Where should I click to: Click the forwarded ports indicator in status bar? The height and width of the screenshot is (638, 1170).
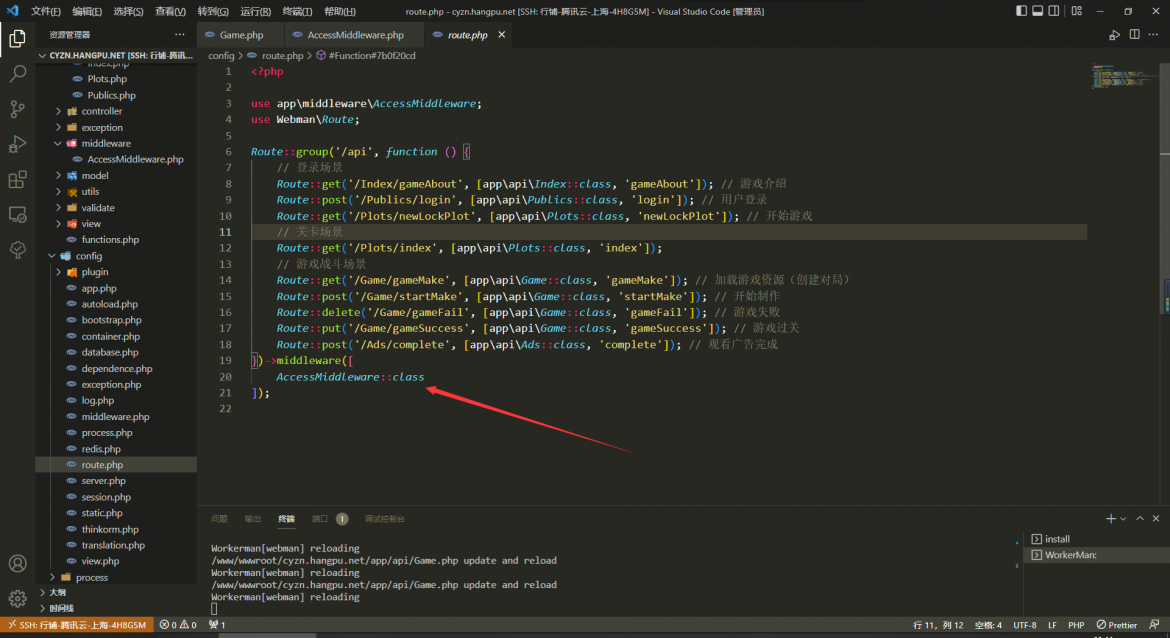click(x=217, y=625)
